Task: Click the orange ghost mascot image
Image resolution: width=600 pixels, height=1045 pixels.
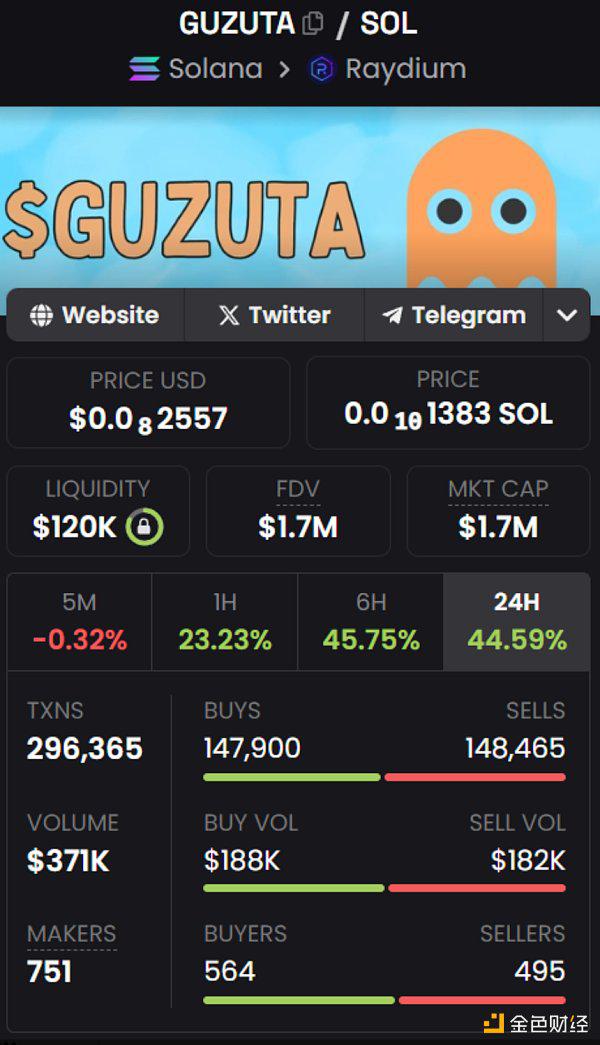Action: click(482, 210)
